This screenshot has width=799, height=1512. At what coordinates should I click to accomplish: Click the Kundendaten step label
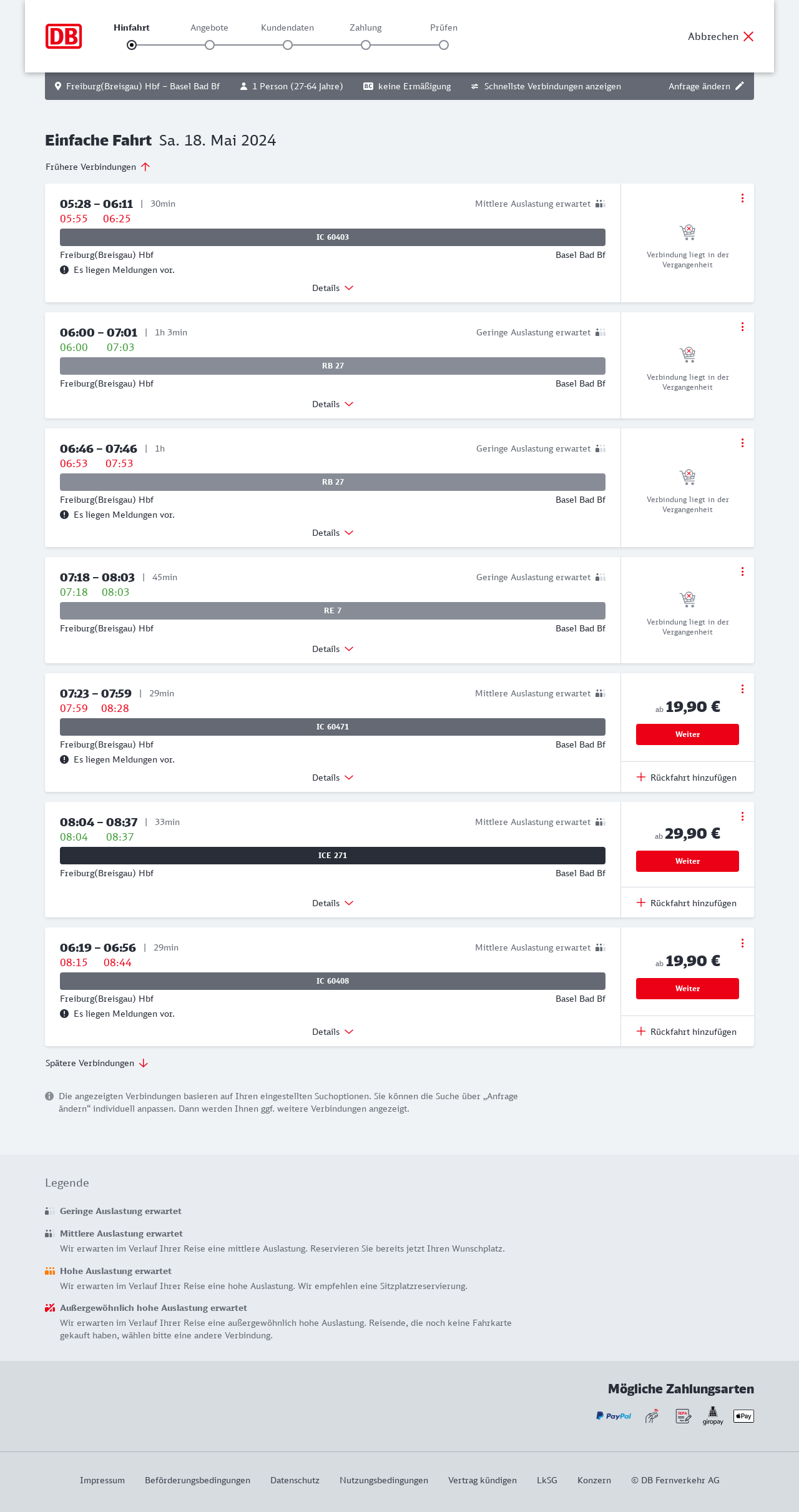click(x=287, y=27)
